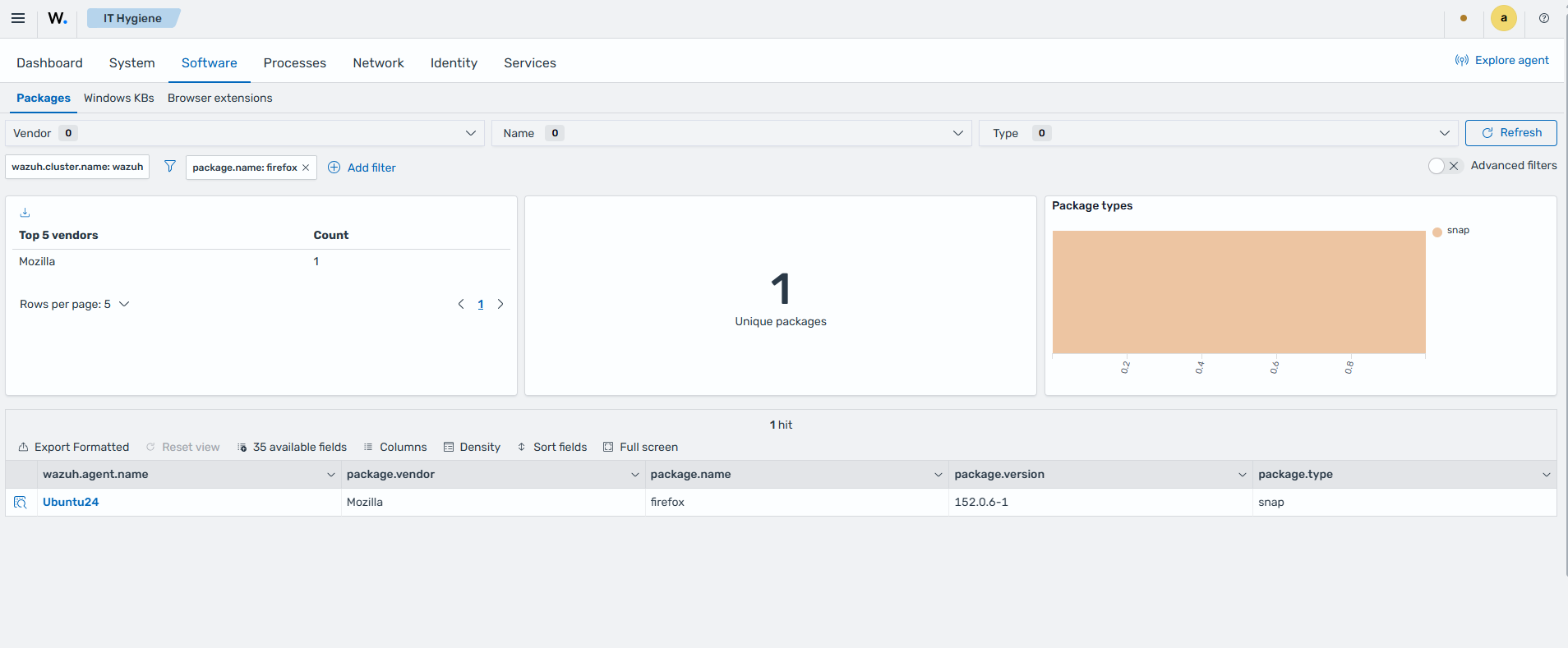1568x648 pixels.
Task: Click the snap package type cell
Action: pos(1404,502)
